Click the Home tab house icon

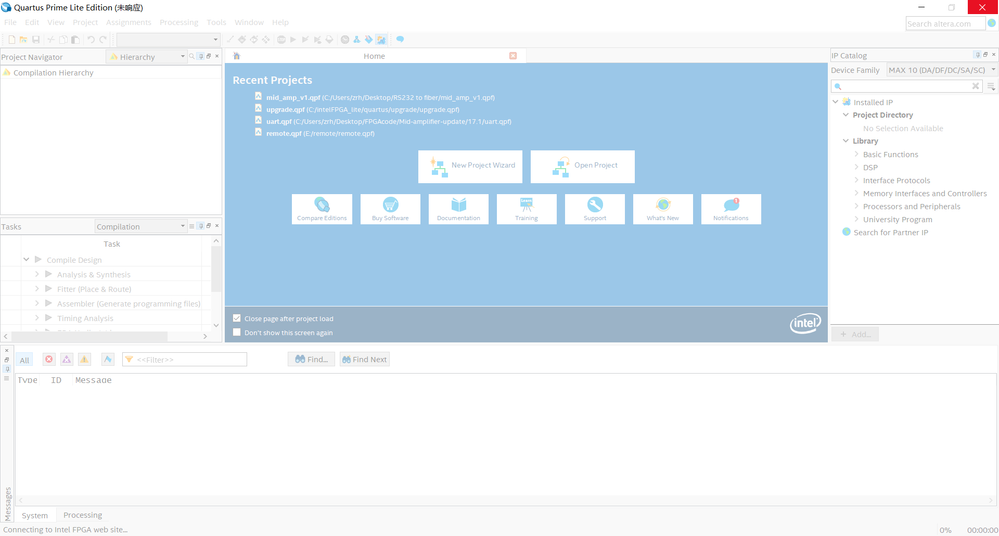coord(236,56)
